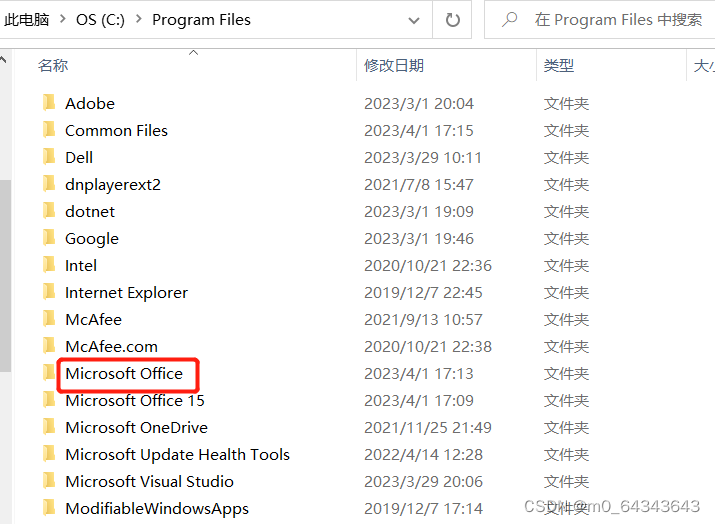Select the McAfee.com folder name

pos(111,346)
